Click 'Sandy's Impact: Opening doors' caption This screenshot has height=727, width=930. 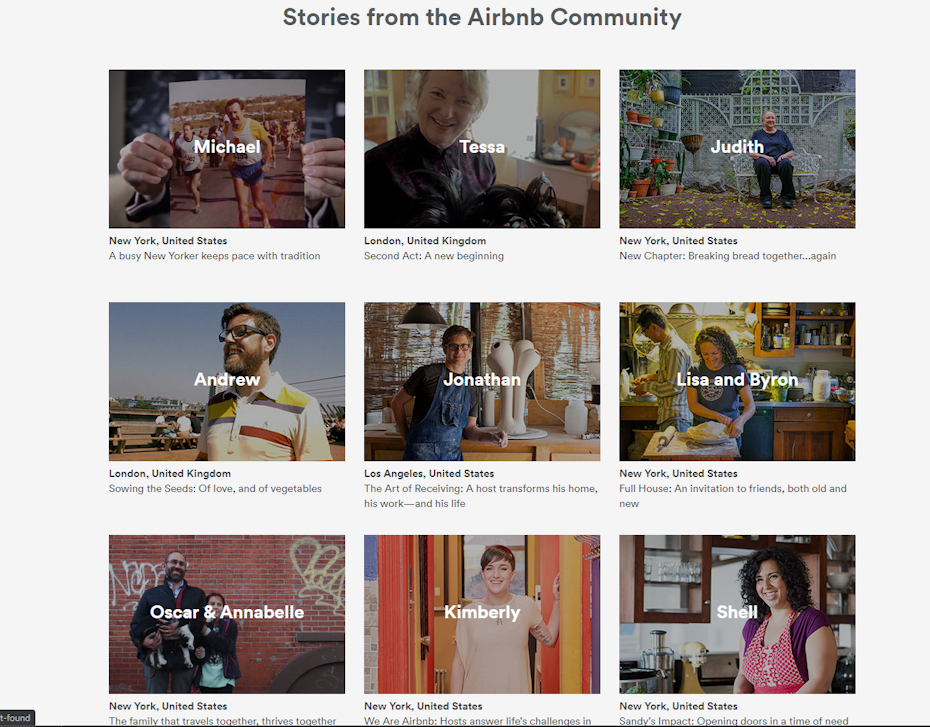[734, 721]
